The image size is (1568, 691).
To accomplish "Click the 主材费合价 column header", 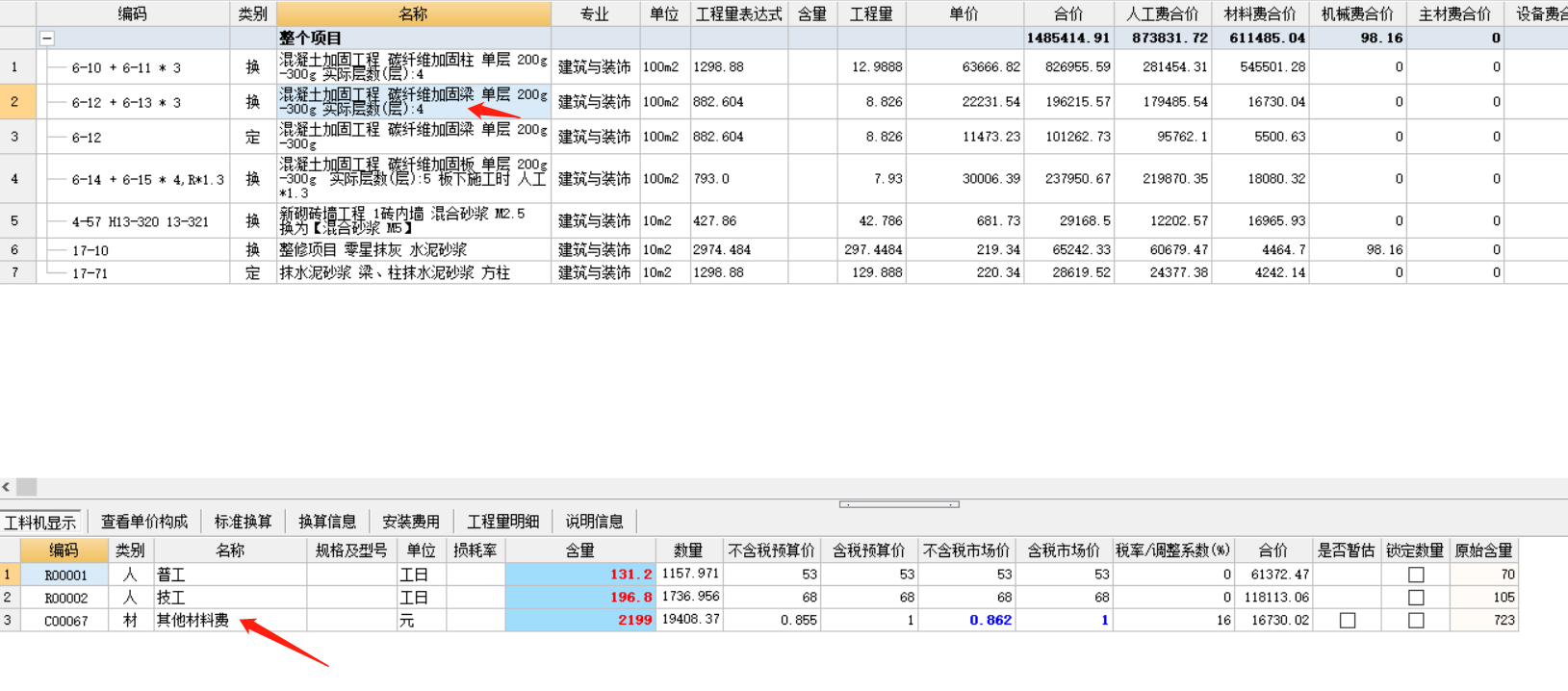I will coord(1454,13).
